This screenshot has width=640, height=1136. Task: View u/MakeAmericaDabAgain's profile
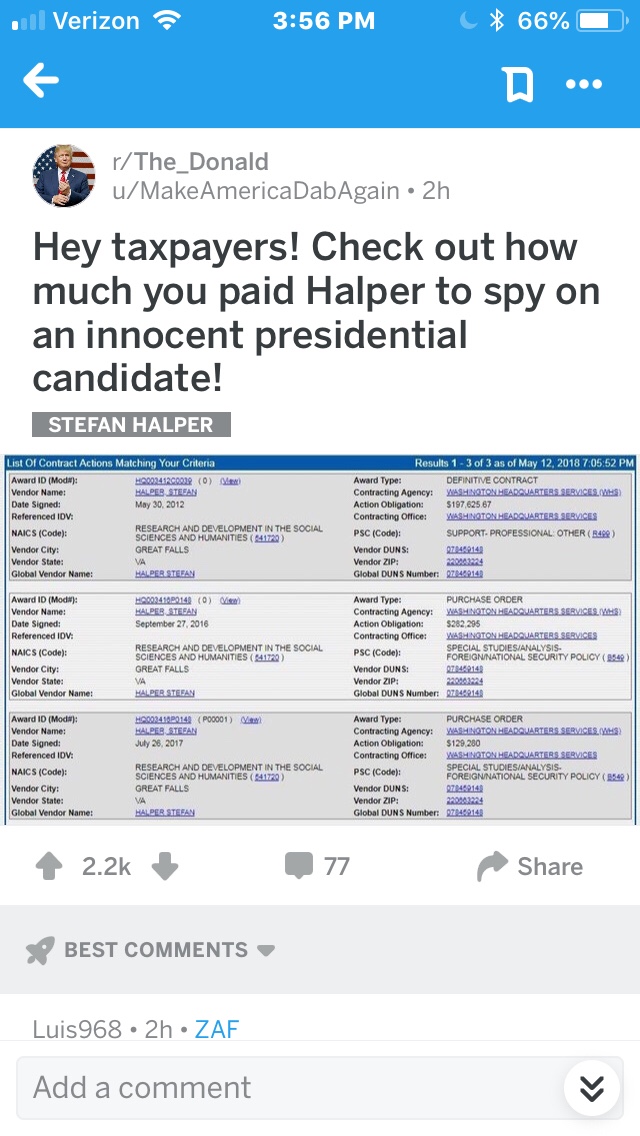click(x=255, y=190)
